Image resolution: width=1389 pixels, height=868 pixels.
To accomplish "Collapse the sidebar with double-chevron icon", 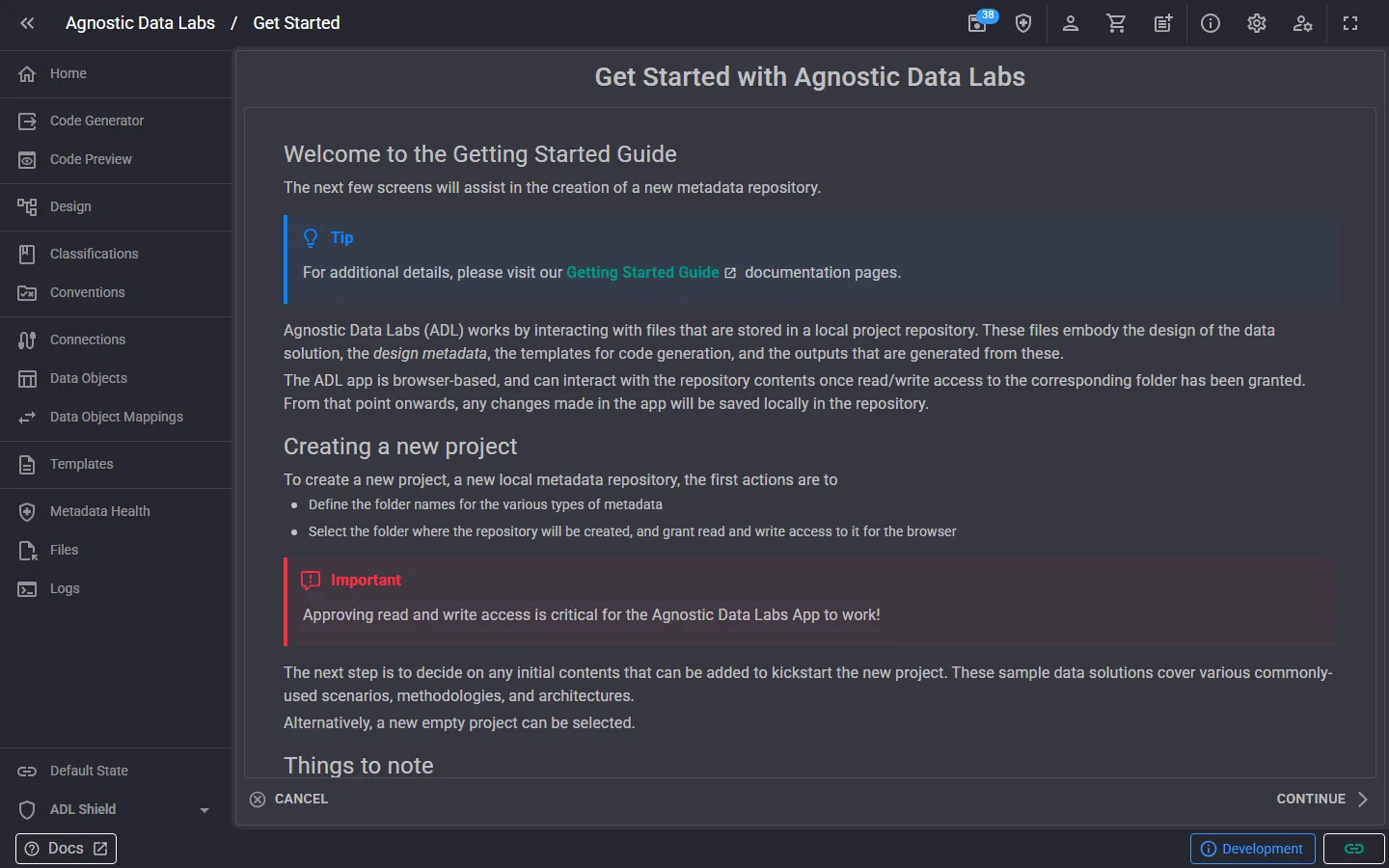I will [27, 23].
